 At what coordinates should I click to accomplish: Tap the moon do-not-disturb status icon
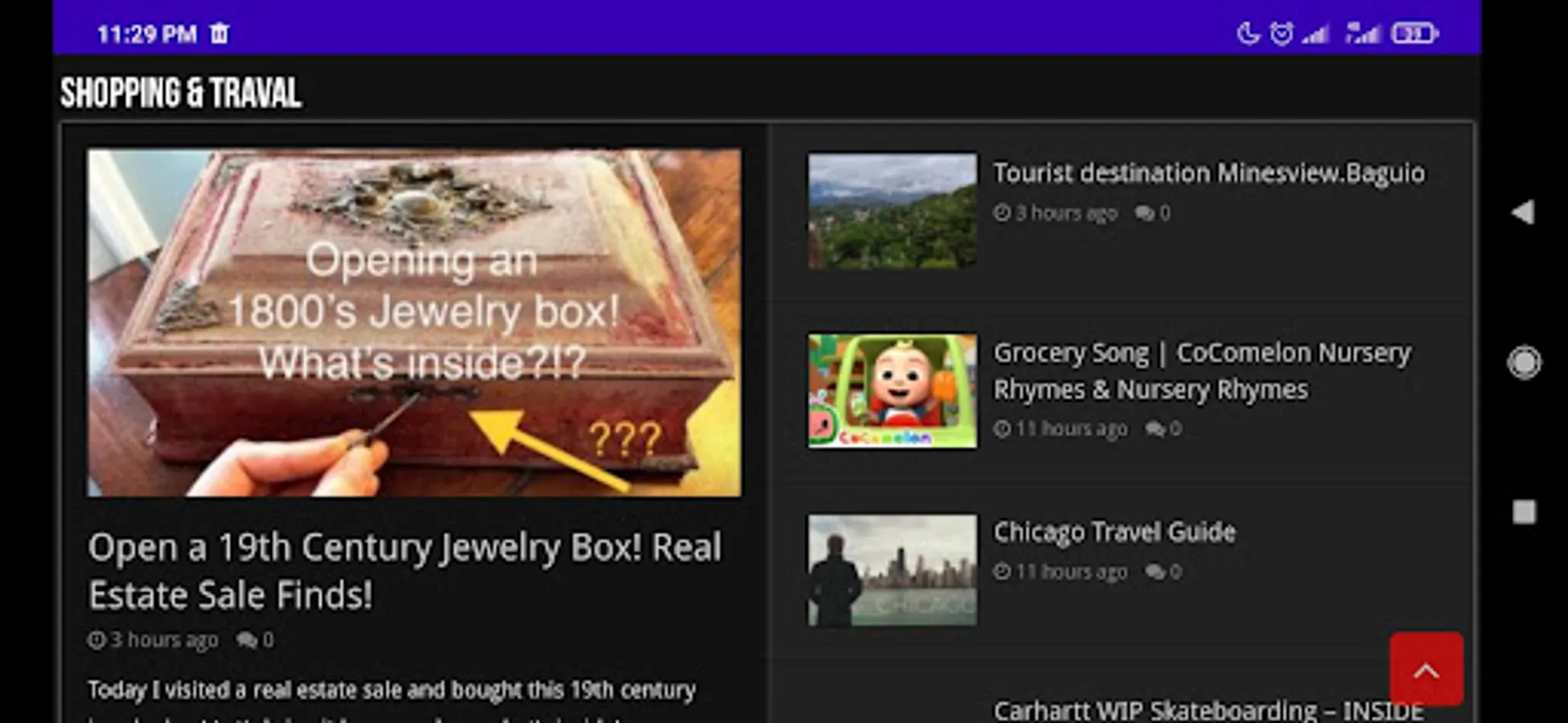click(1248, 34)
